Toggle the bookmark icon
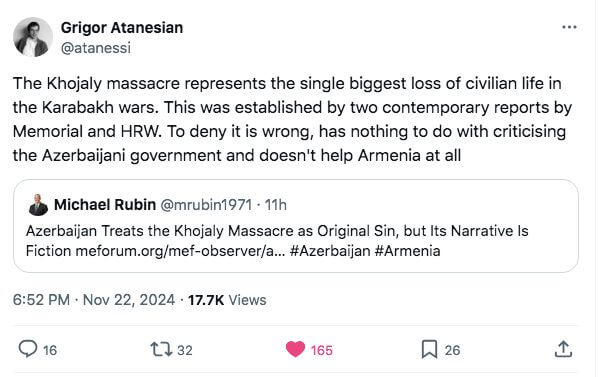 tap(429, 349)
